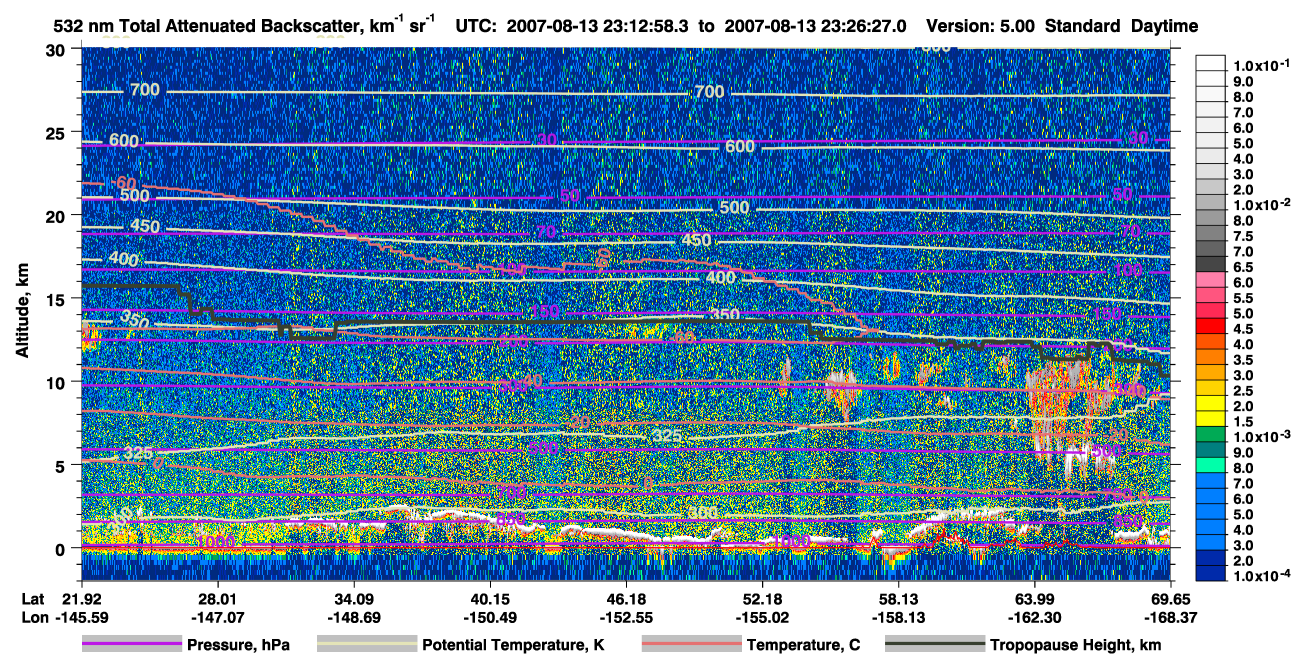Click the 'Lat' row label

coord(34,598)
